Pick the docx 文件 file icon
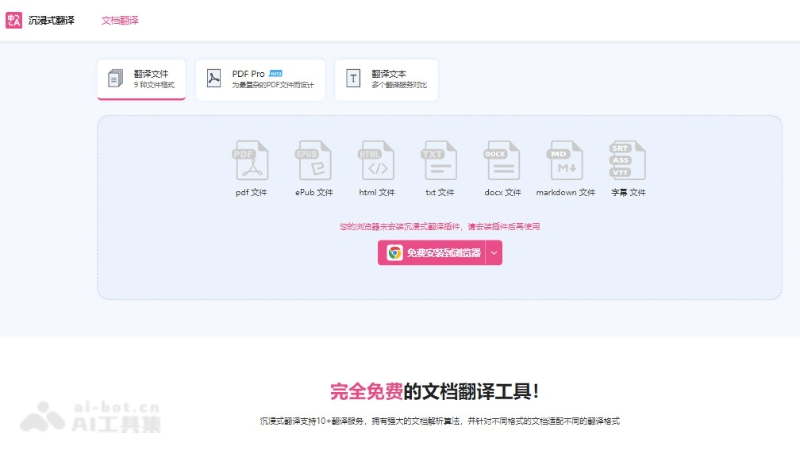This screenshot has height=450, width=800. tap(502, 160)
